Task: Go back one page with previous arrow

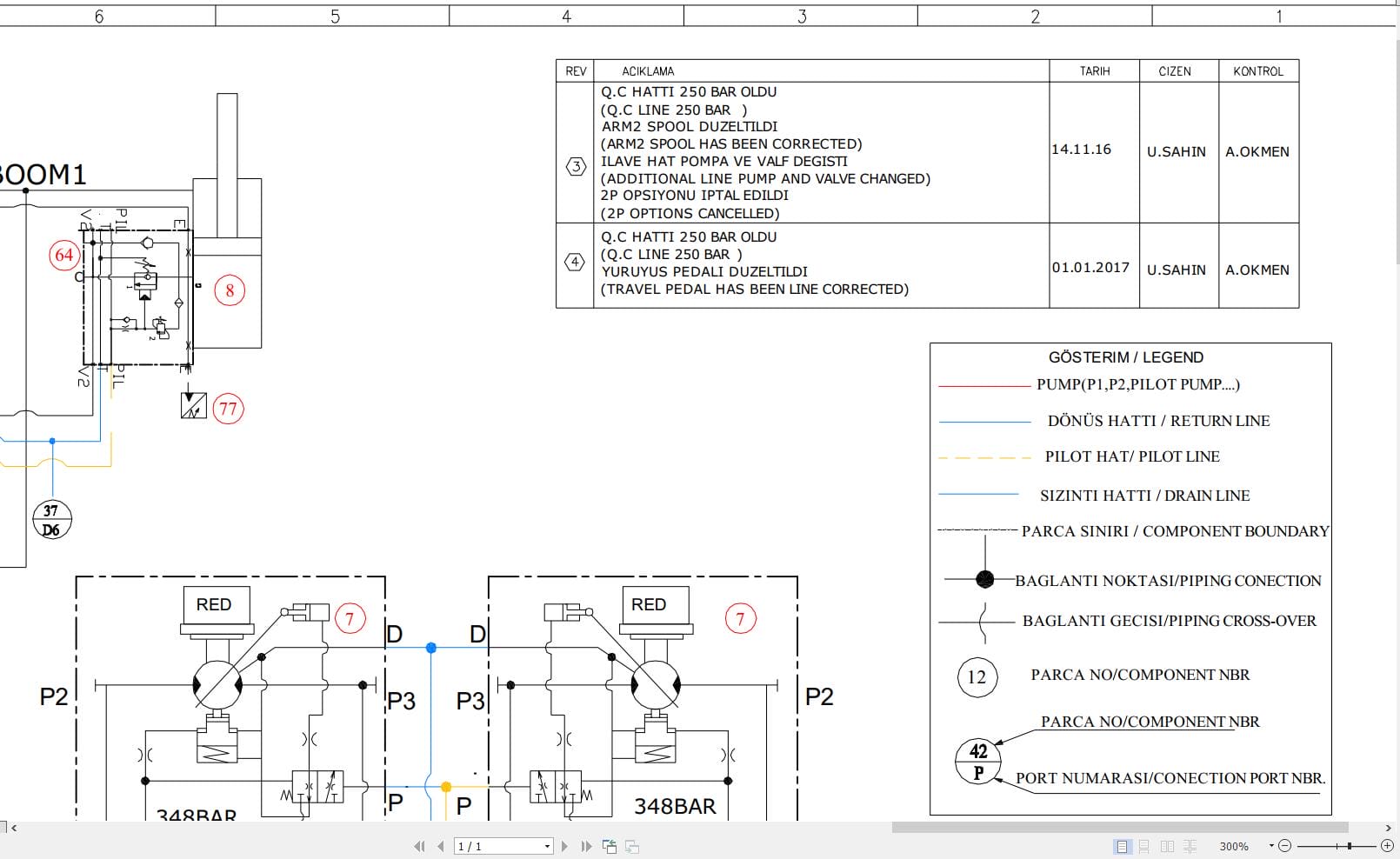Action: [x=441, y=846]
